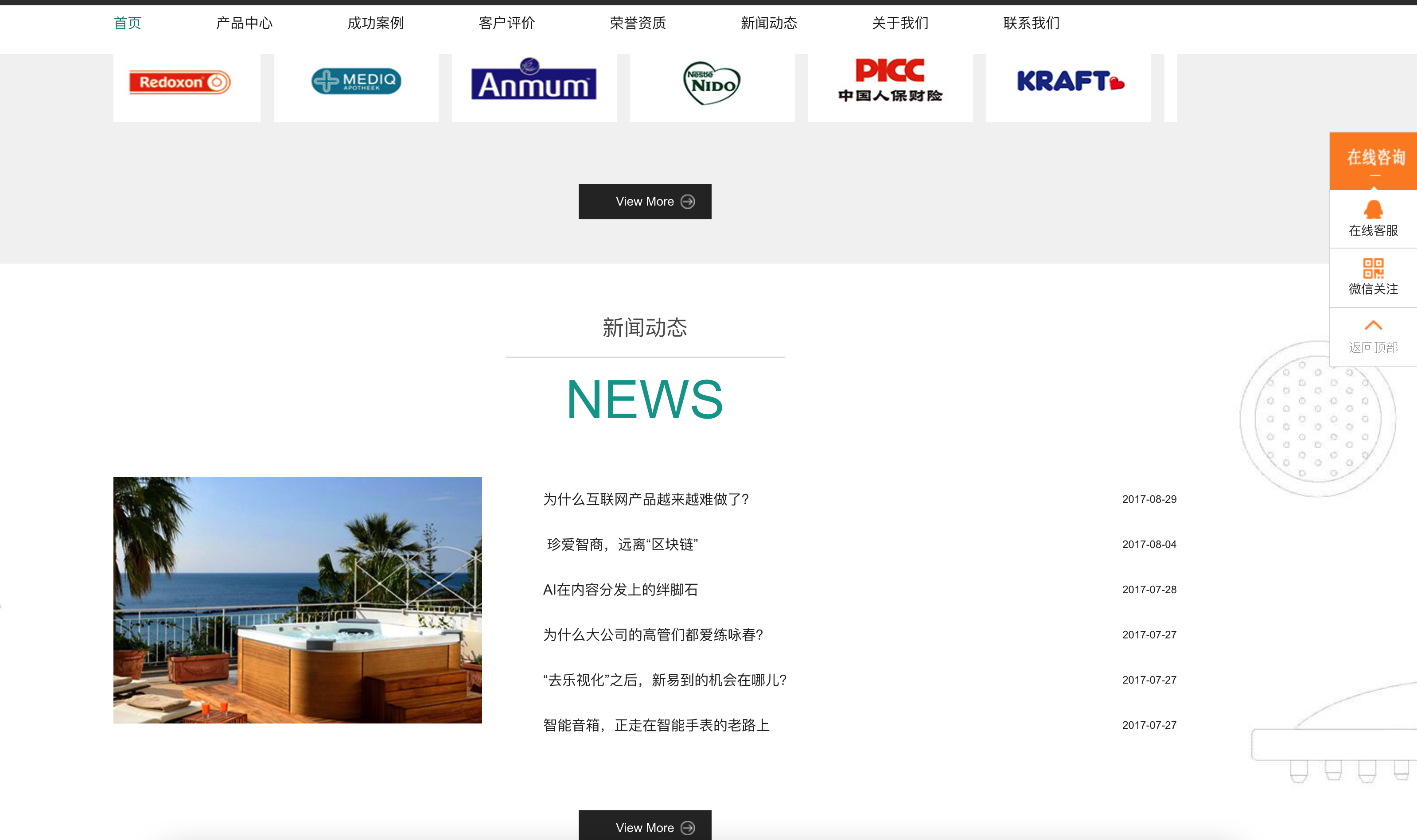This screenshot has width=1417, height=840.
Task: Click the MEDIQ Apotheek logo
Action: coord(356,81)
